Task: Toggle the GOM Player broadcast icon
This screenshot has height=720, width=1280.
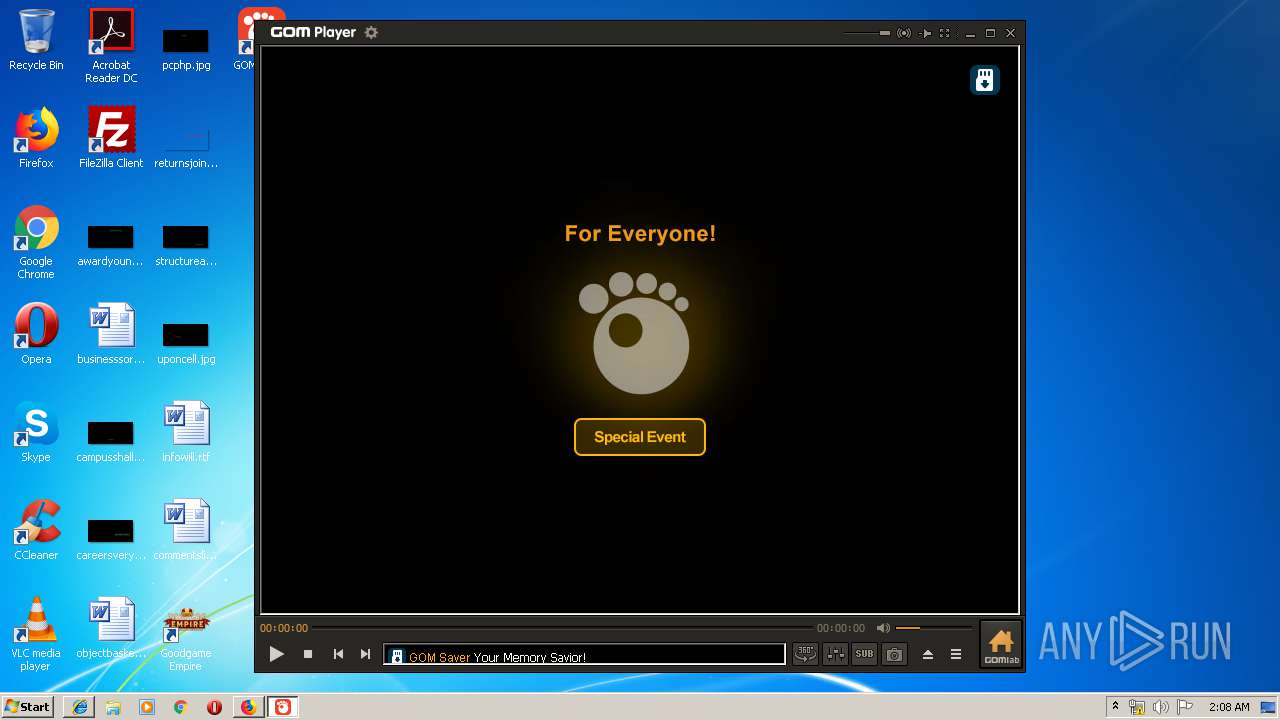Action: pyautogui.click(x=904, y=33)
